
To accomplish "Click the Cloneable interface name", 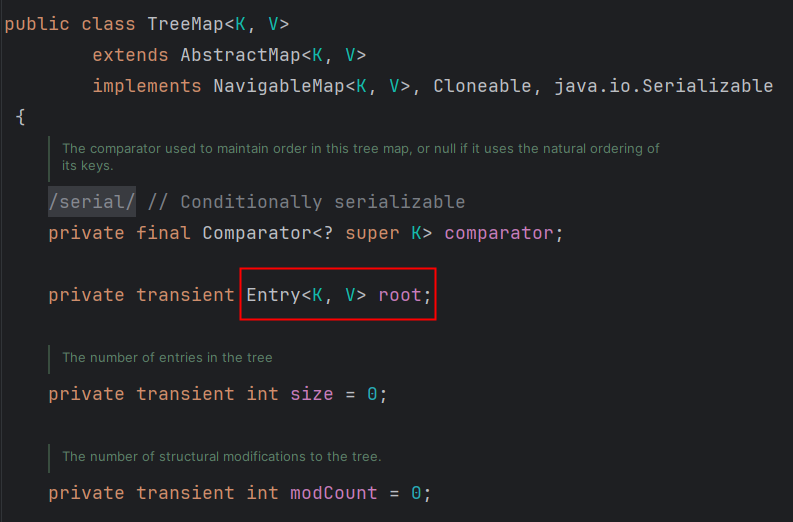I will (x=482, y=86).
